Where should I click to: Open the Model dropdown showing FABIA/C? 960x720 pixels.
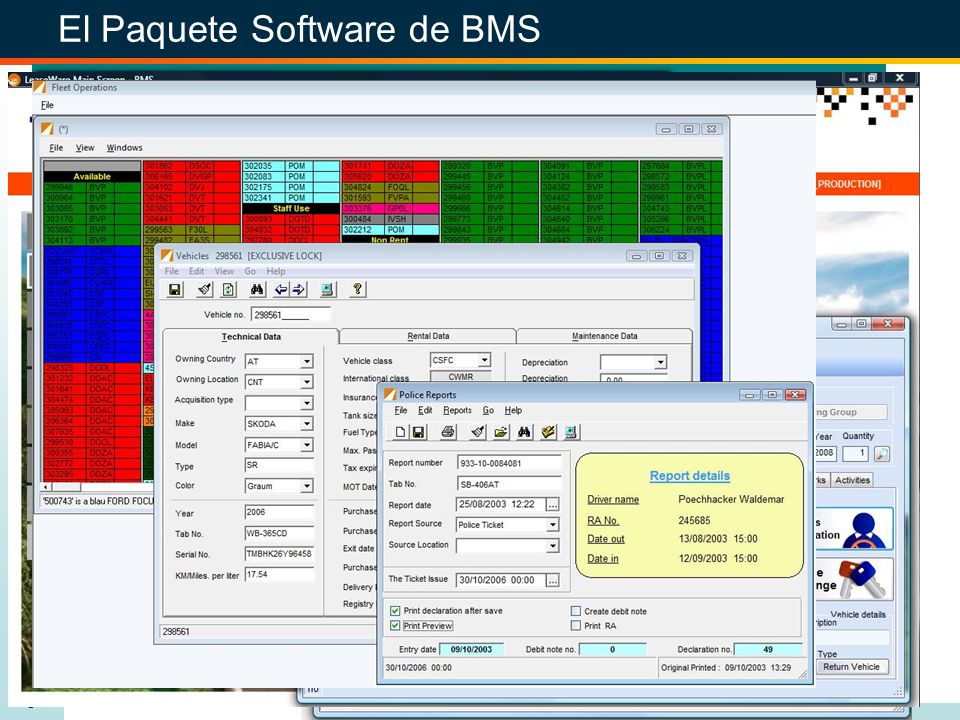307,445
